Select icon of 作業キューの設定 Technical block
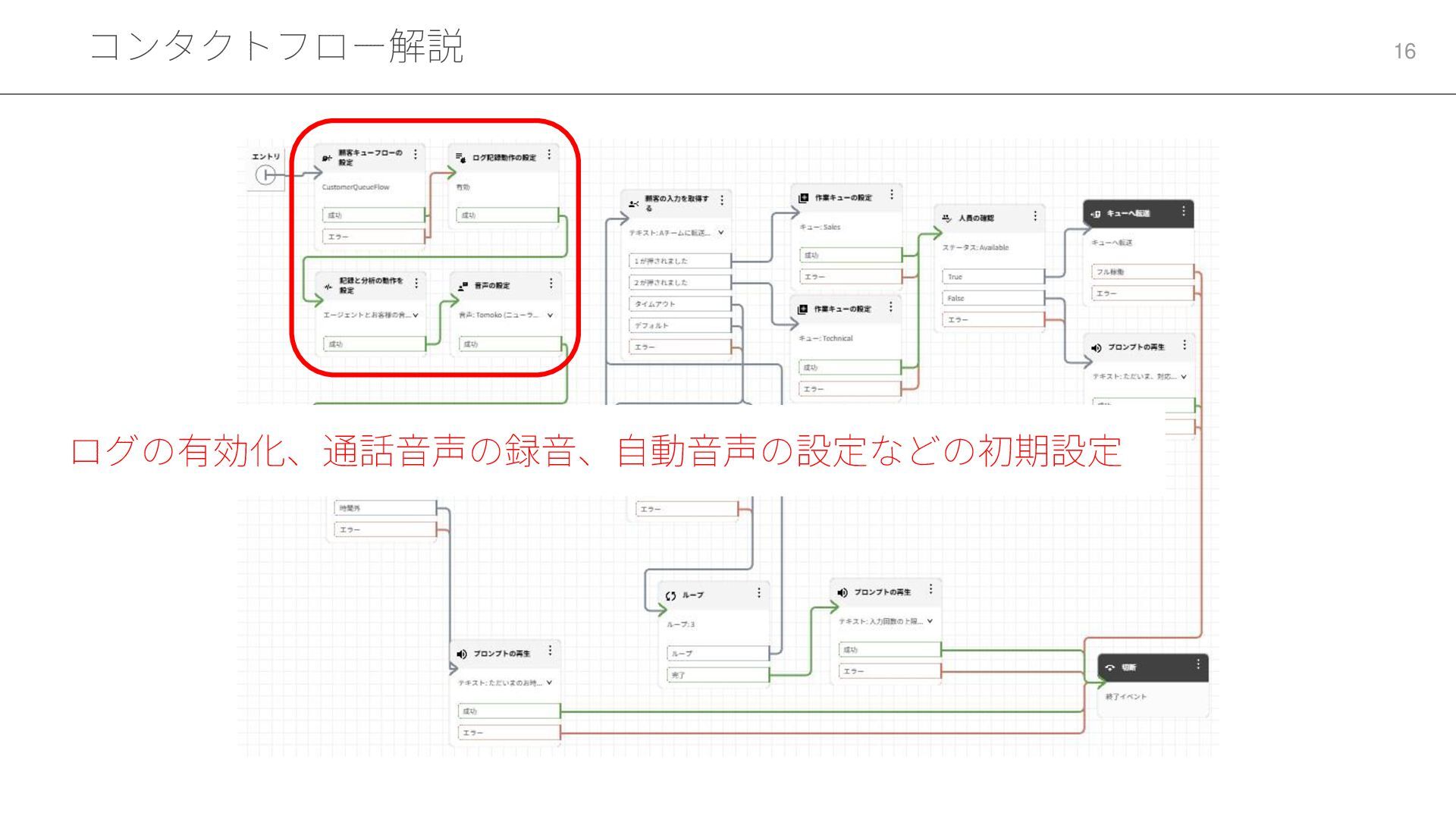 803,309
